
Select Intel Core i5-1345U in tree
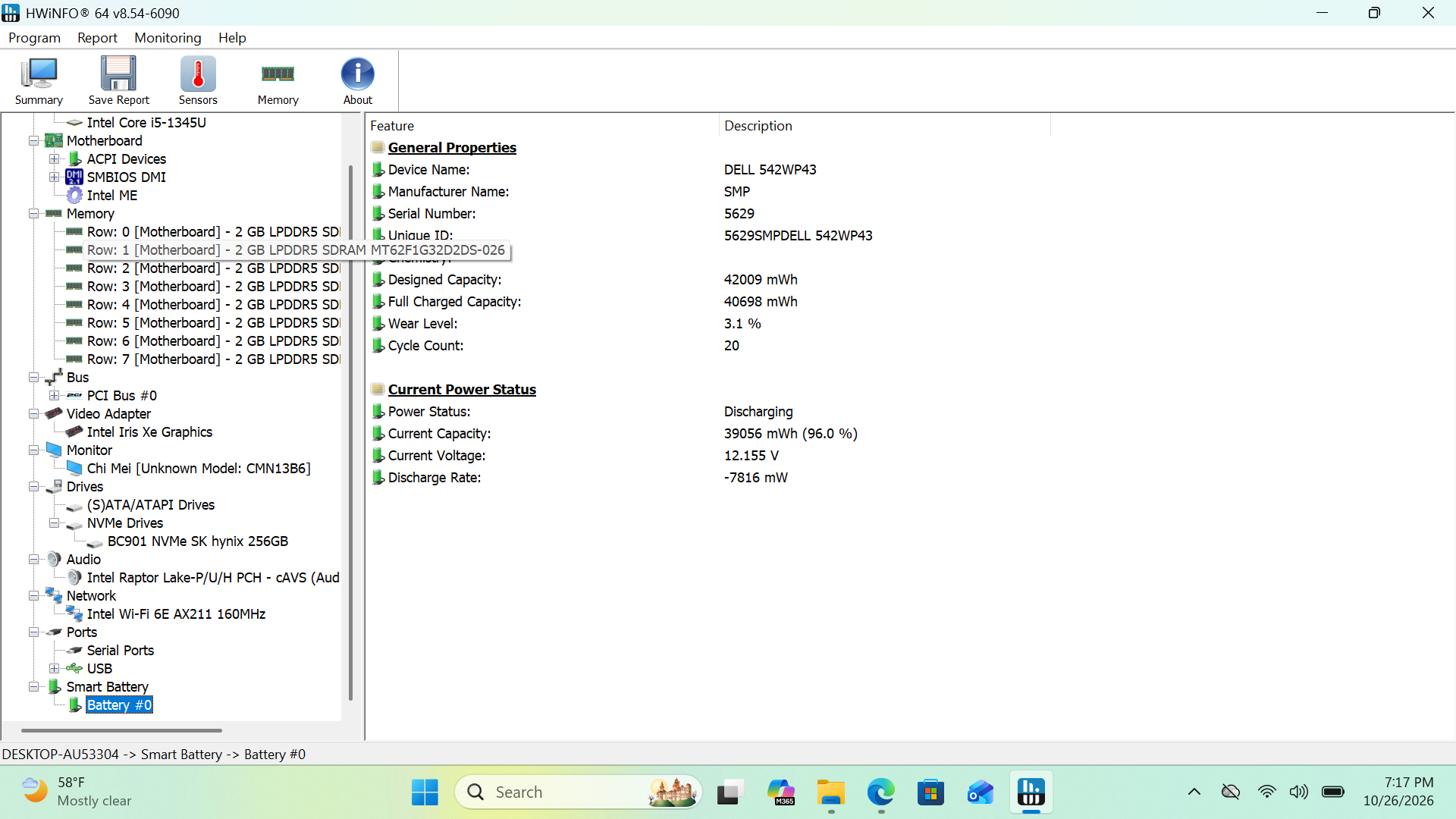[x=146, y=123]
